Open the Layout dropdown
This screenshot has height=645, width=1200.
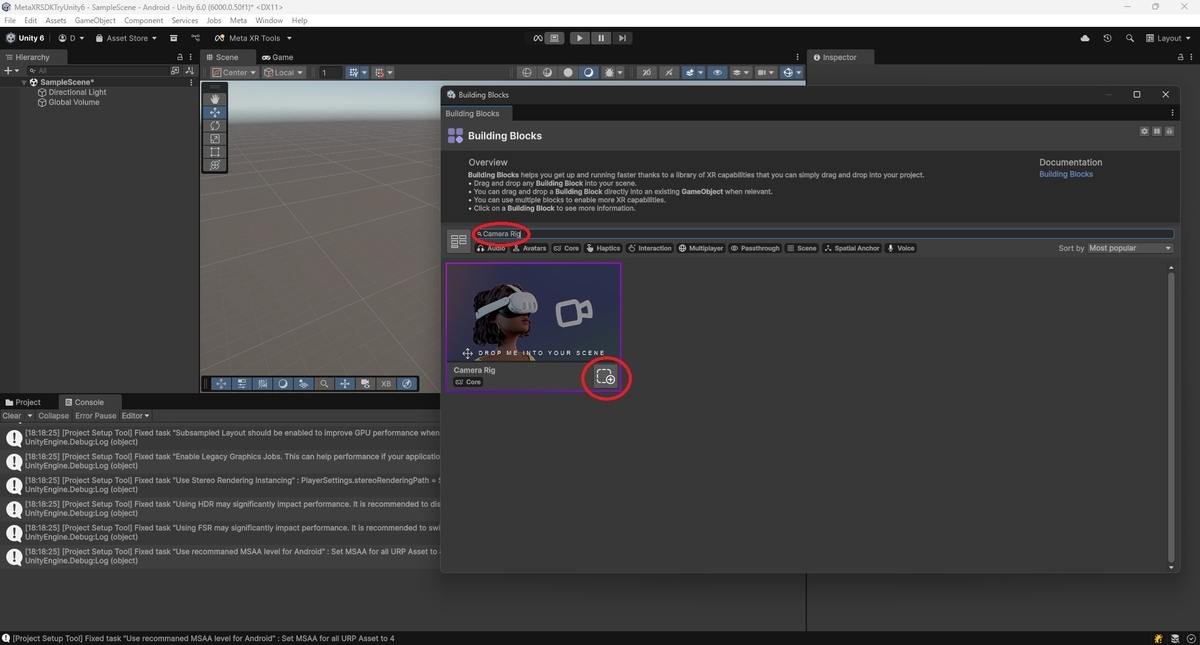(1169, 38)
